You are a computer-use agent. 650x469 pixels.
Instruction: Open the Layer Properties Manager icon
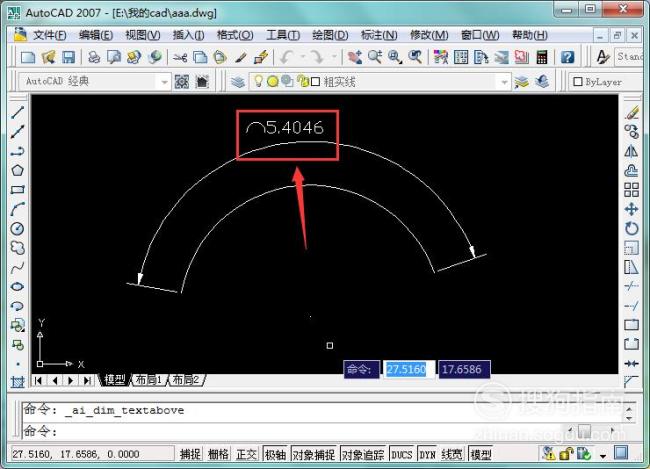tap(238, 82)
